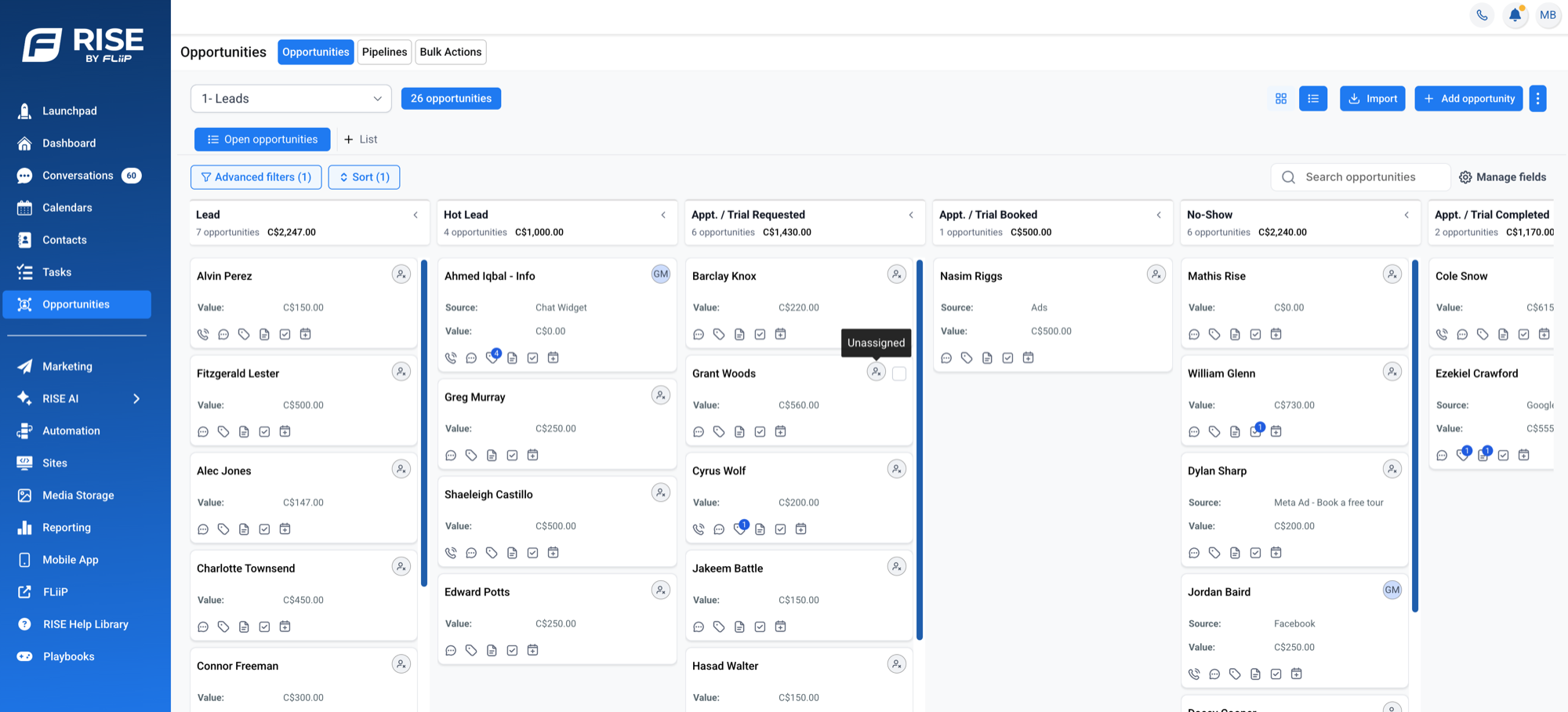Click Add opportunity button

tap(1468, 99)
